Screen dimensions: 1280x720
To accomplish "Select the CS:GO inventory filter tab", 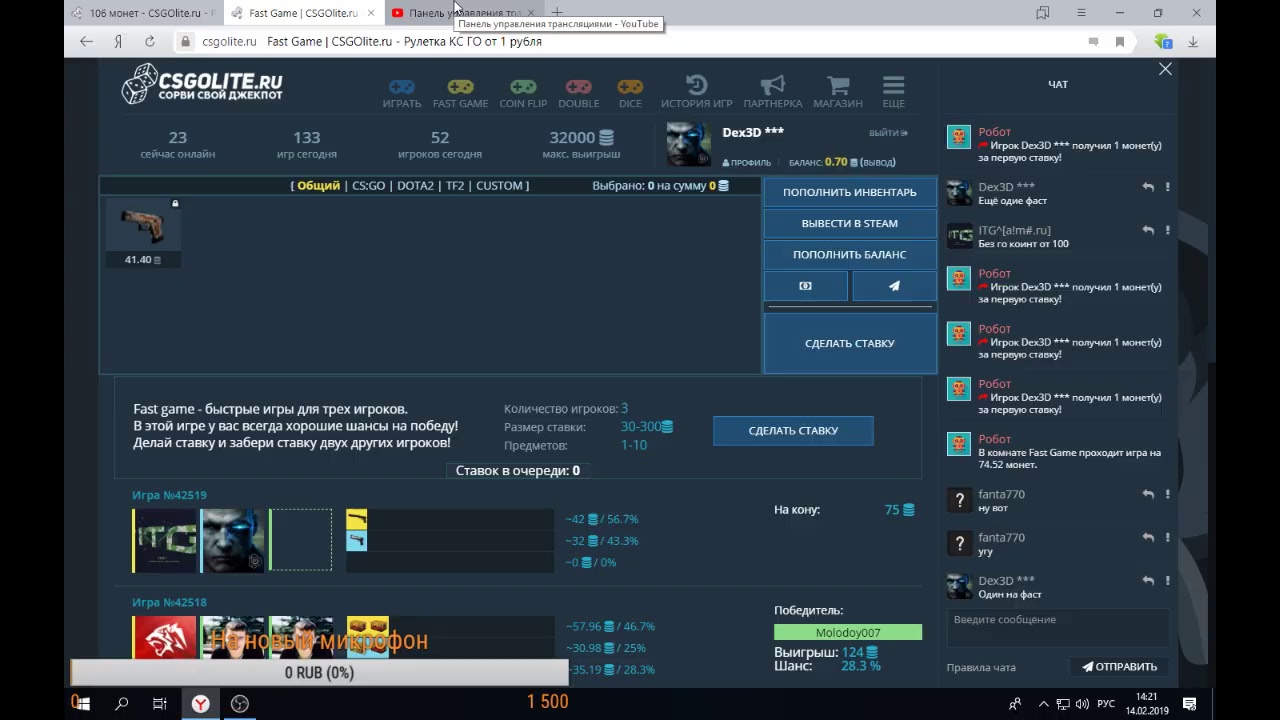I will click(x=368, y=186).
